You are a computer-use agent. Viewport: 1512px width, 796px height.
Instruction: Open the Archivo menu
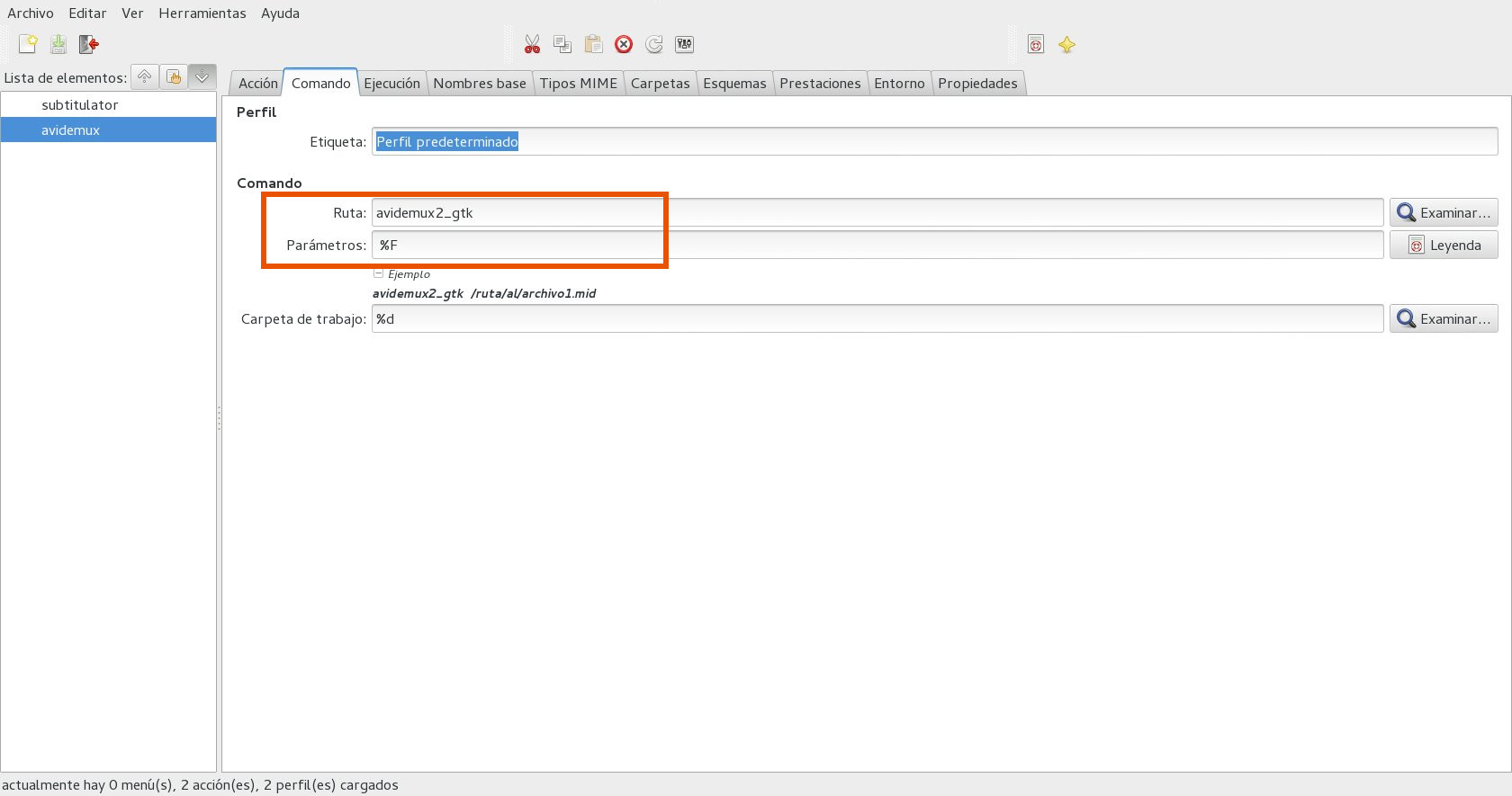click(31, 13)
